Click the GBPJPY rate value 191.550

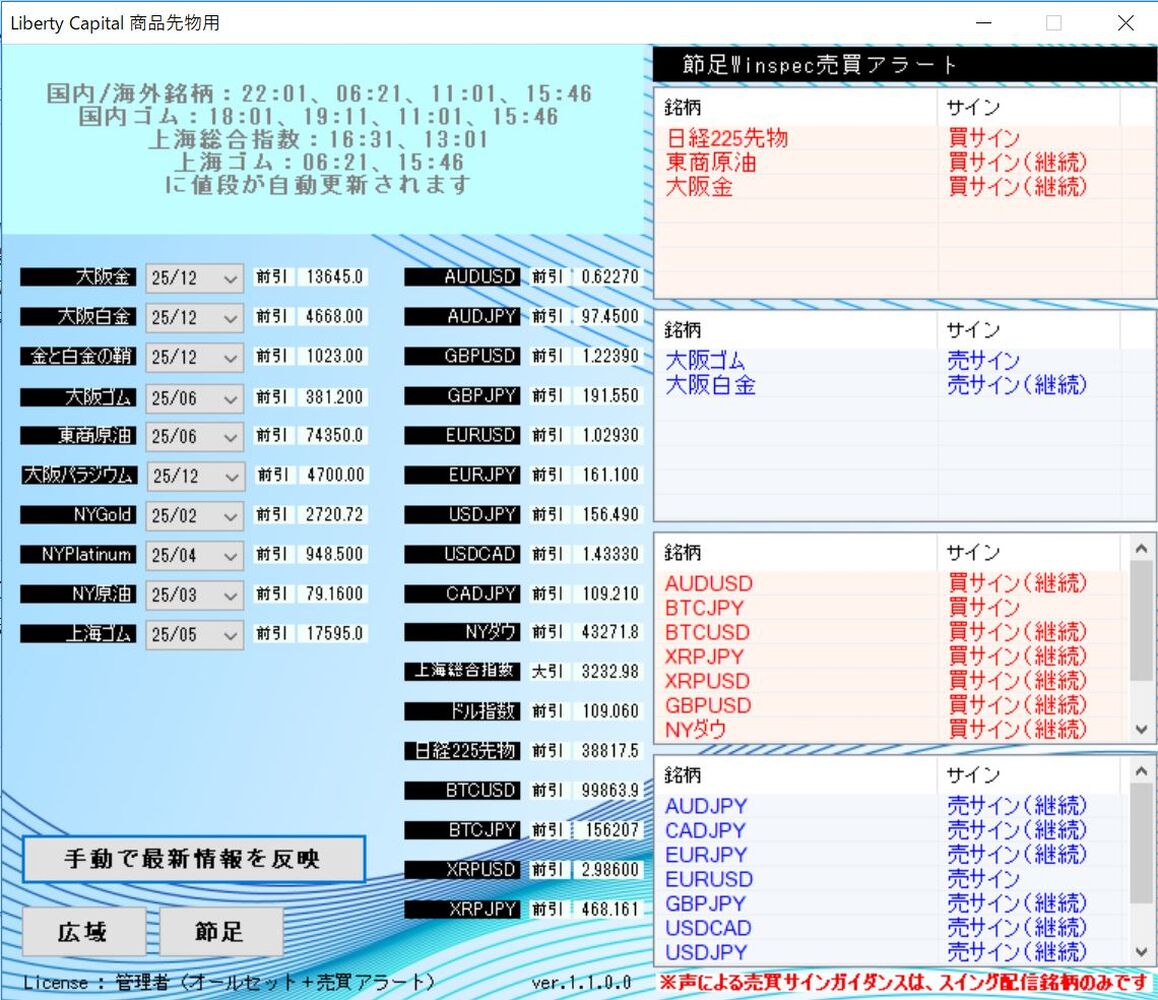610,396
